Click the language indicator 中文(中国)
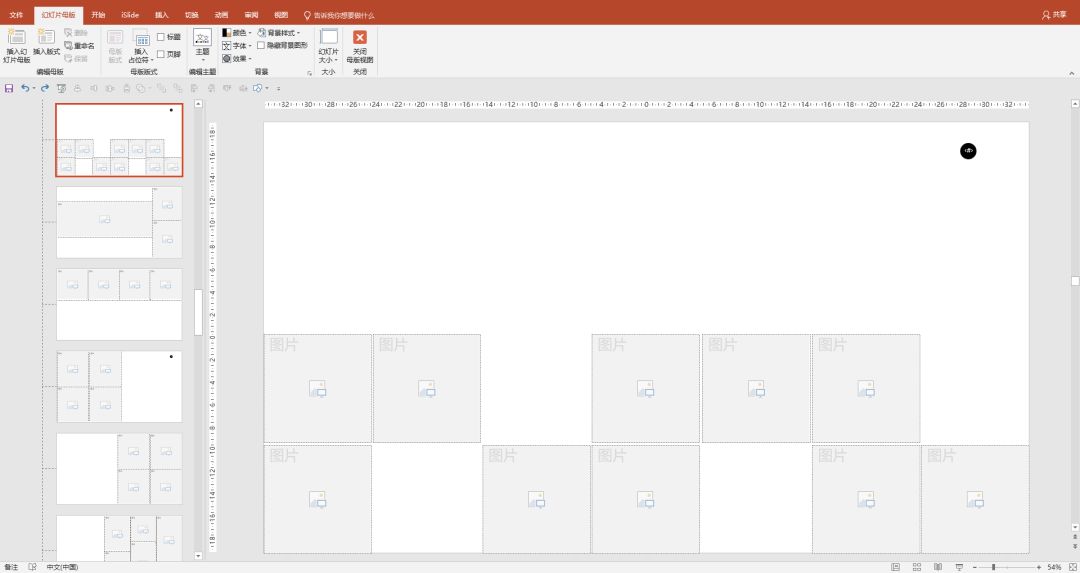1080x573 pixels. click(62, 567)
